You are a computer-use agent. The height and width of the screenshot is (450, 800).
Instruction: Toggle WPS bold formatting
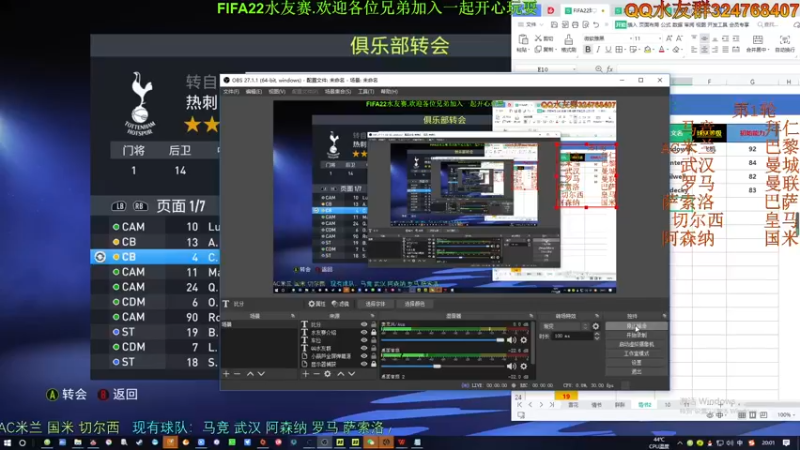coord(588,49)
